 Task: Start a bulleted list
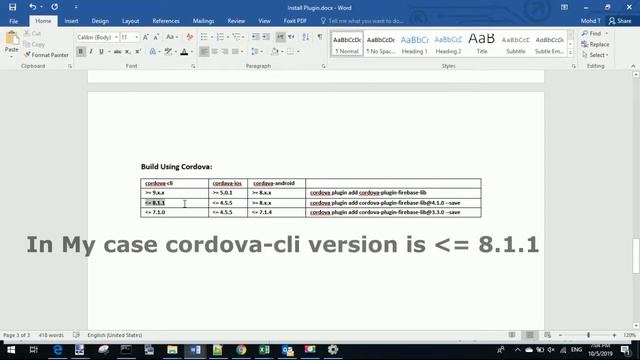pos(204,37)
